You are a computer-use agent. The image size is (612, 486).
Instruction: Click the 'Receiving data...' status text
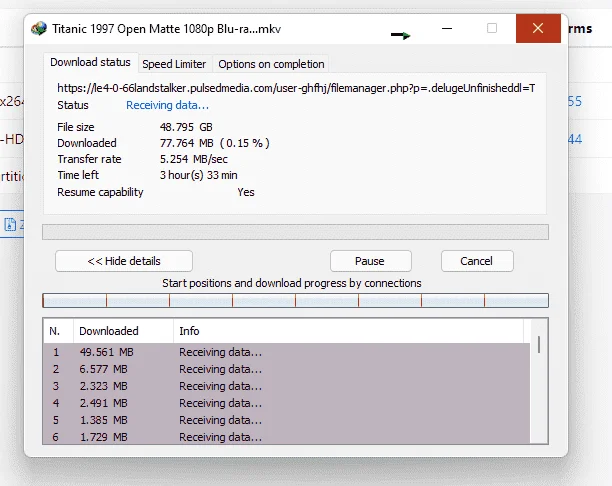click(167, 105)
